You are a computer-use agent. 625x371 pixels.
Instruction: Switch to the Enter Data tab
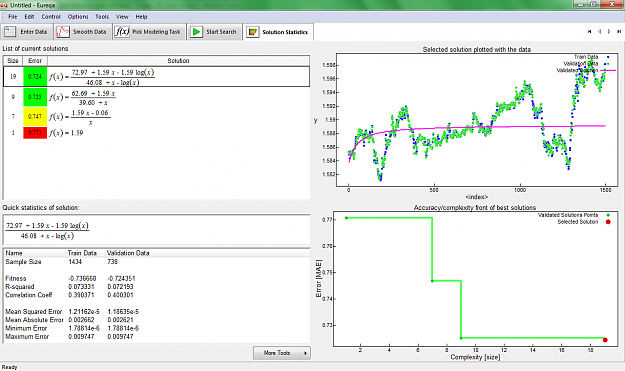click(x=27, y=32)
